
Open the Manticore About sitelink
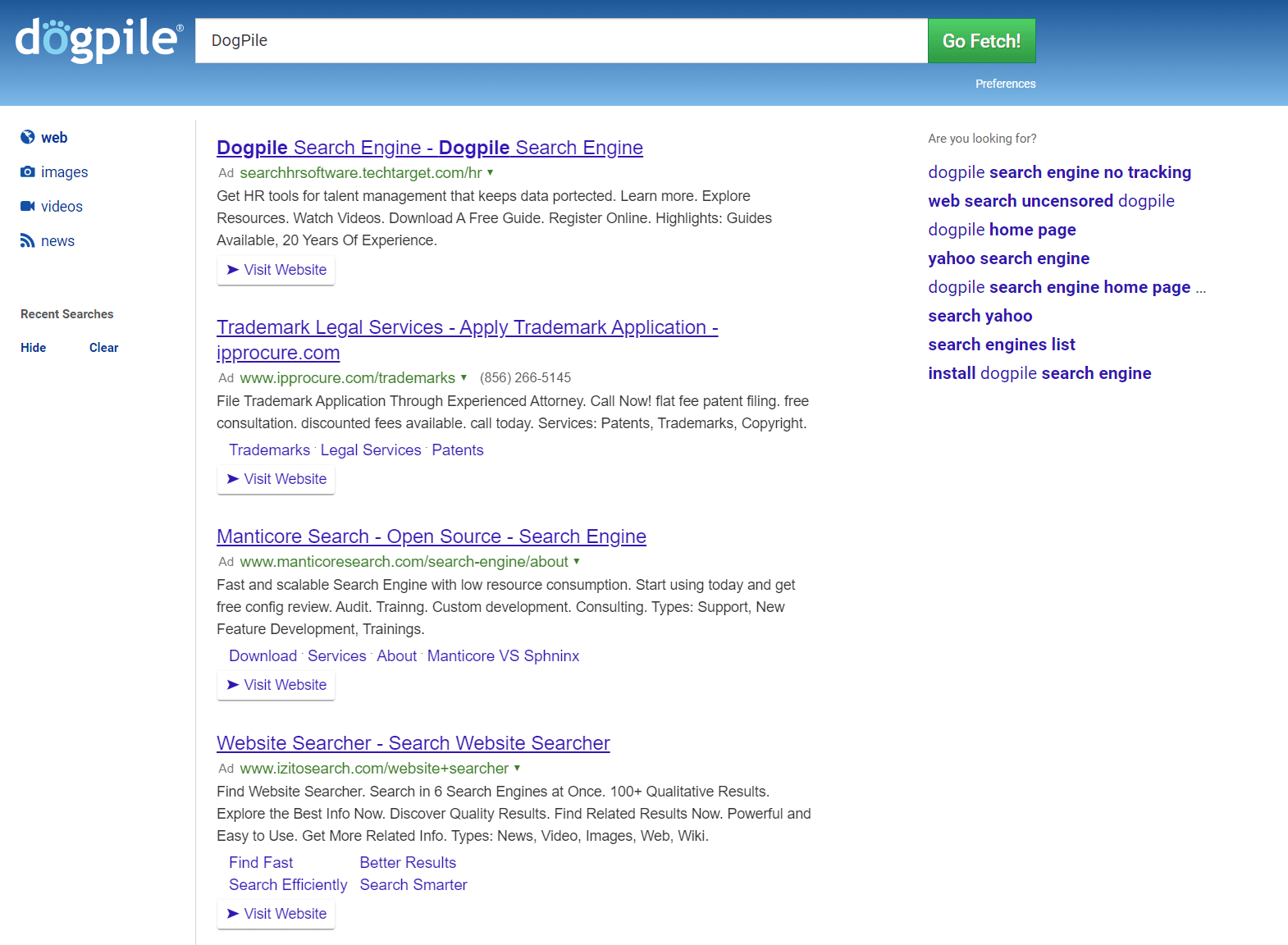[397, 656]
